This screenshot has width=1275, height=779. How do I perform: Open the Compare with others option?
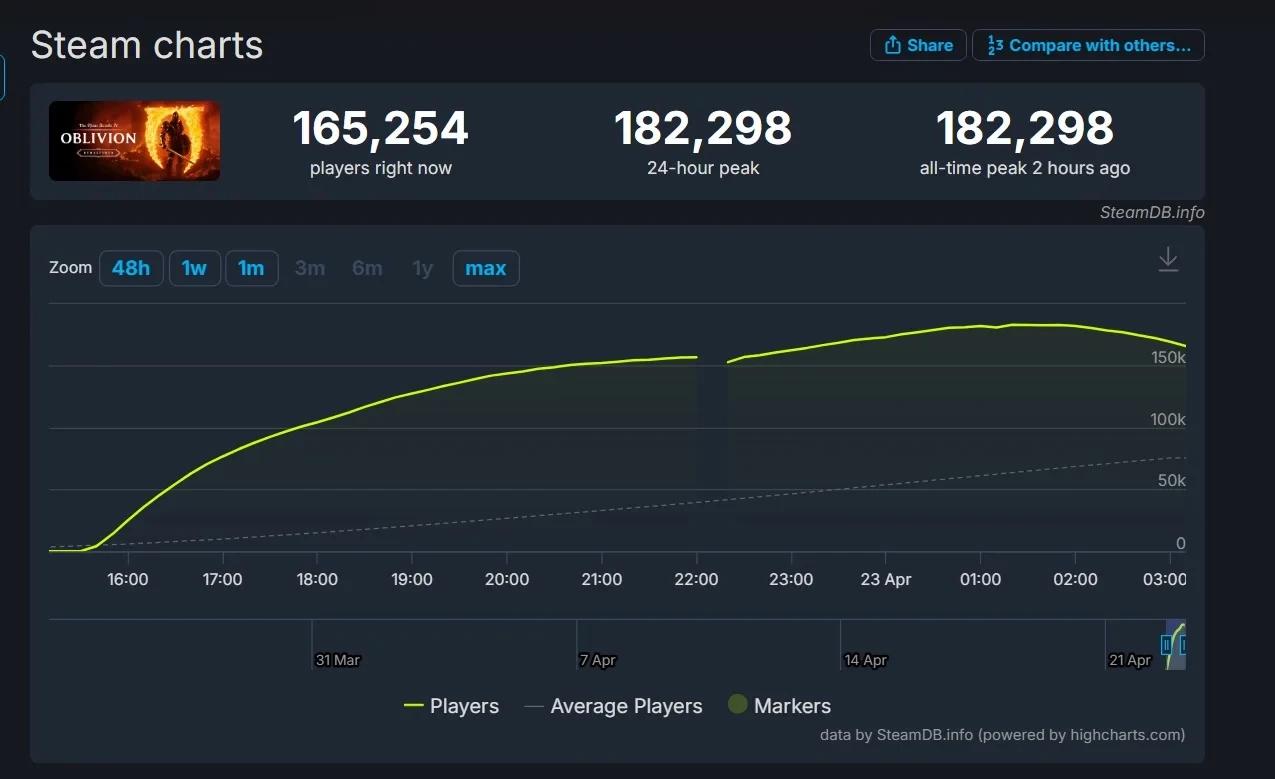[x=1088, y=45]
